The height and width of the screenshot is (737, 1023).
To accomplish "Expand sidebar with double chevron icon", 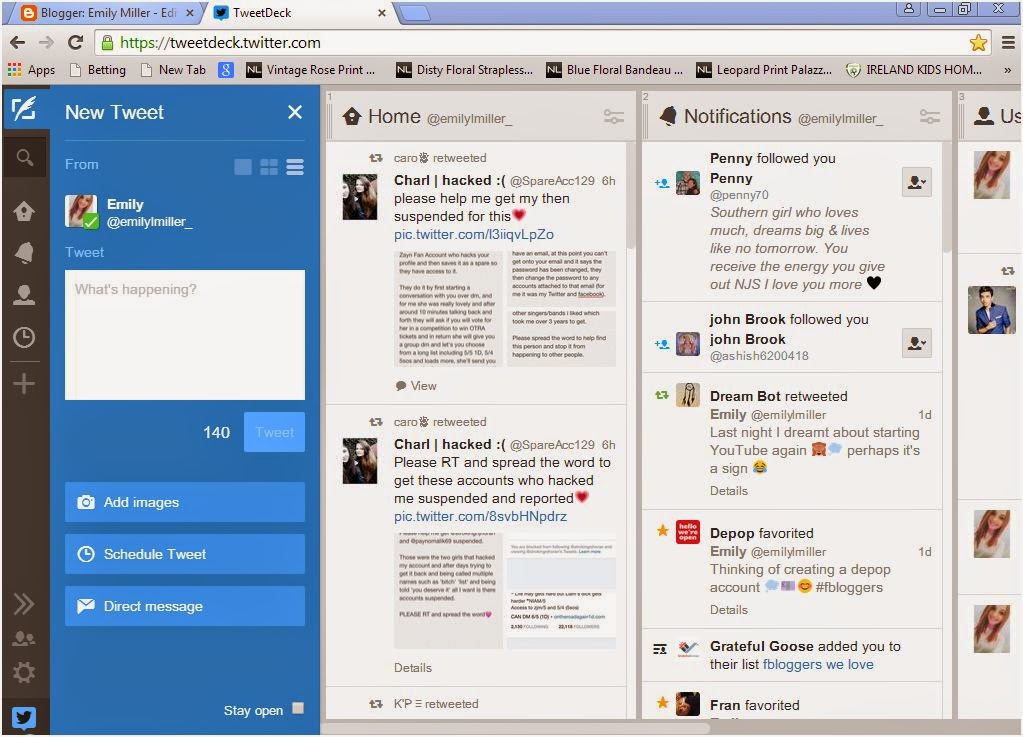I will 25,604.
